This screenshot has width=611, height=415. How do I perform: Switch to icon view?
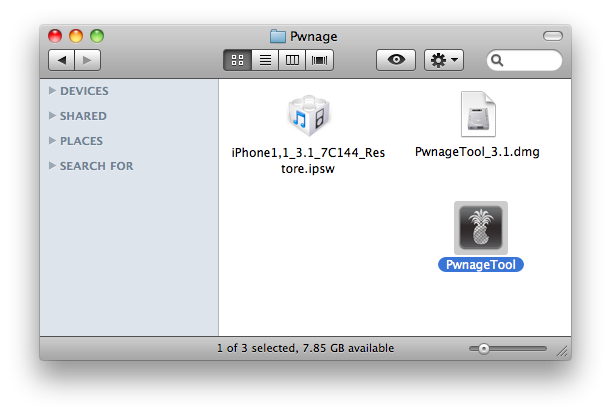pos(237,60)
